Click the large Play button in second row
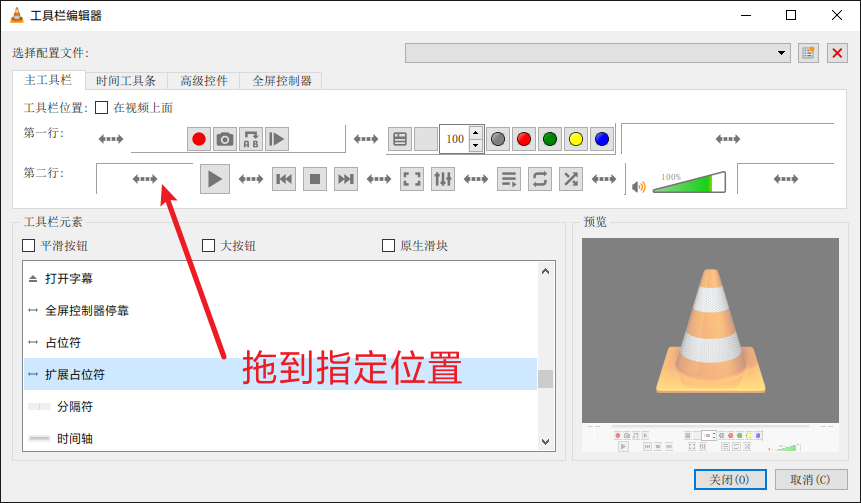Viewport: 861px width, 503px height. (215, 179)
